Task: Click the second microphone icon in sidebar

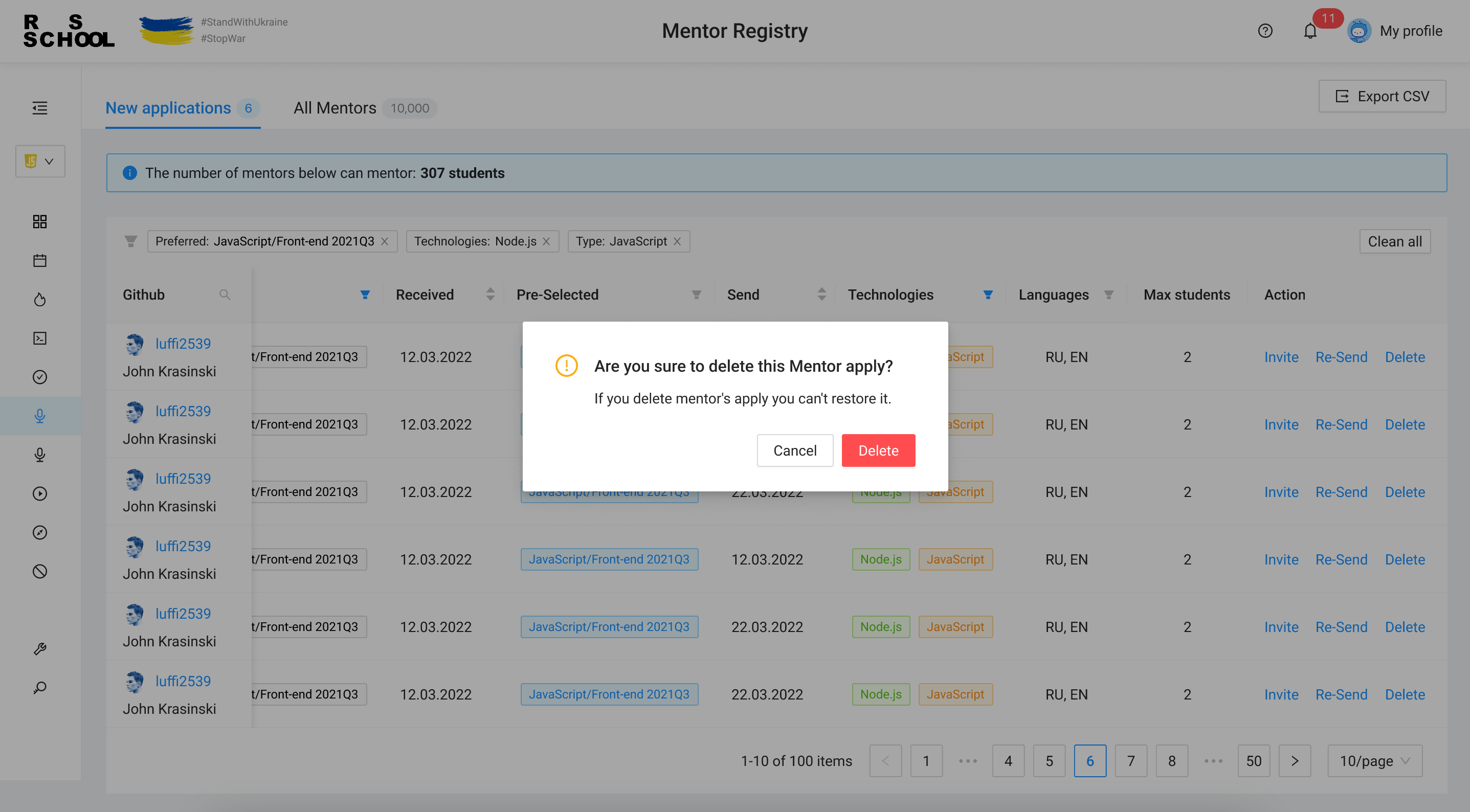Action: (39, 455)
